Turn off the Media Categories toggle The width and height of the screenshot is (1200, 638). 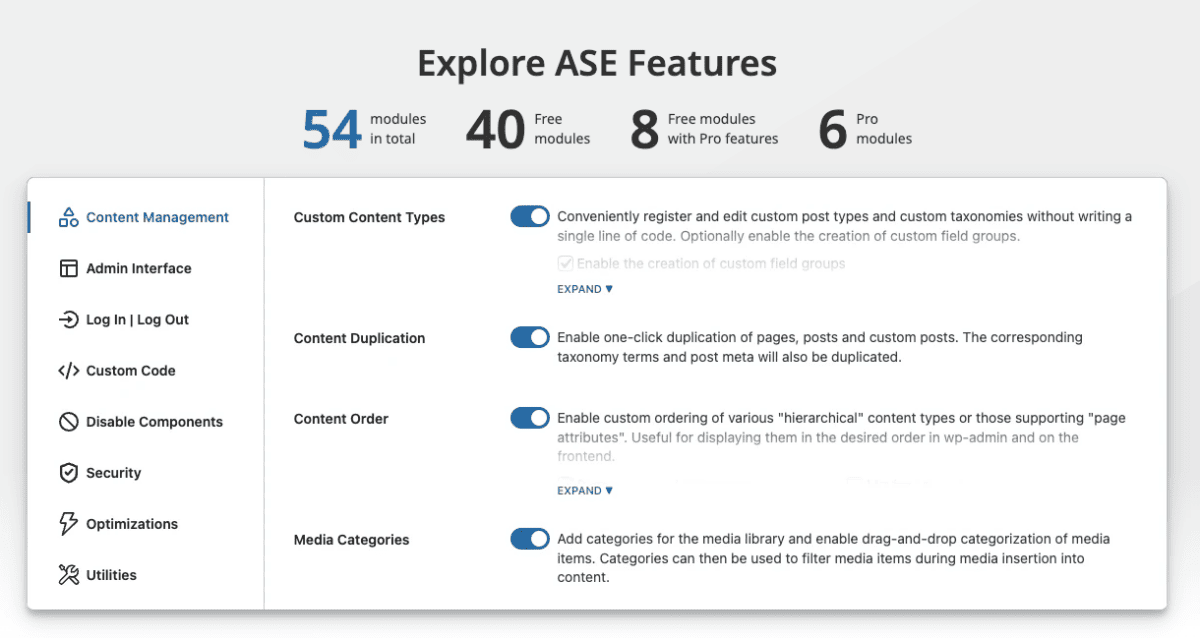coord(529,538)
